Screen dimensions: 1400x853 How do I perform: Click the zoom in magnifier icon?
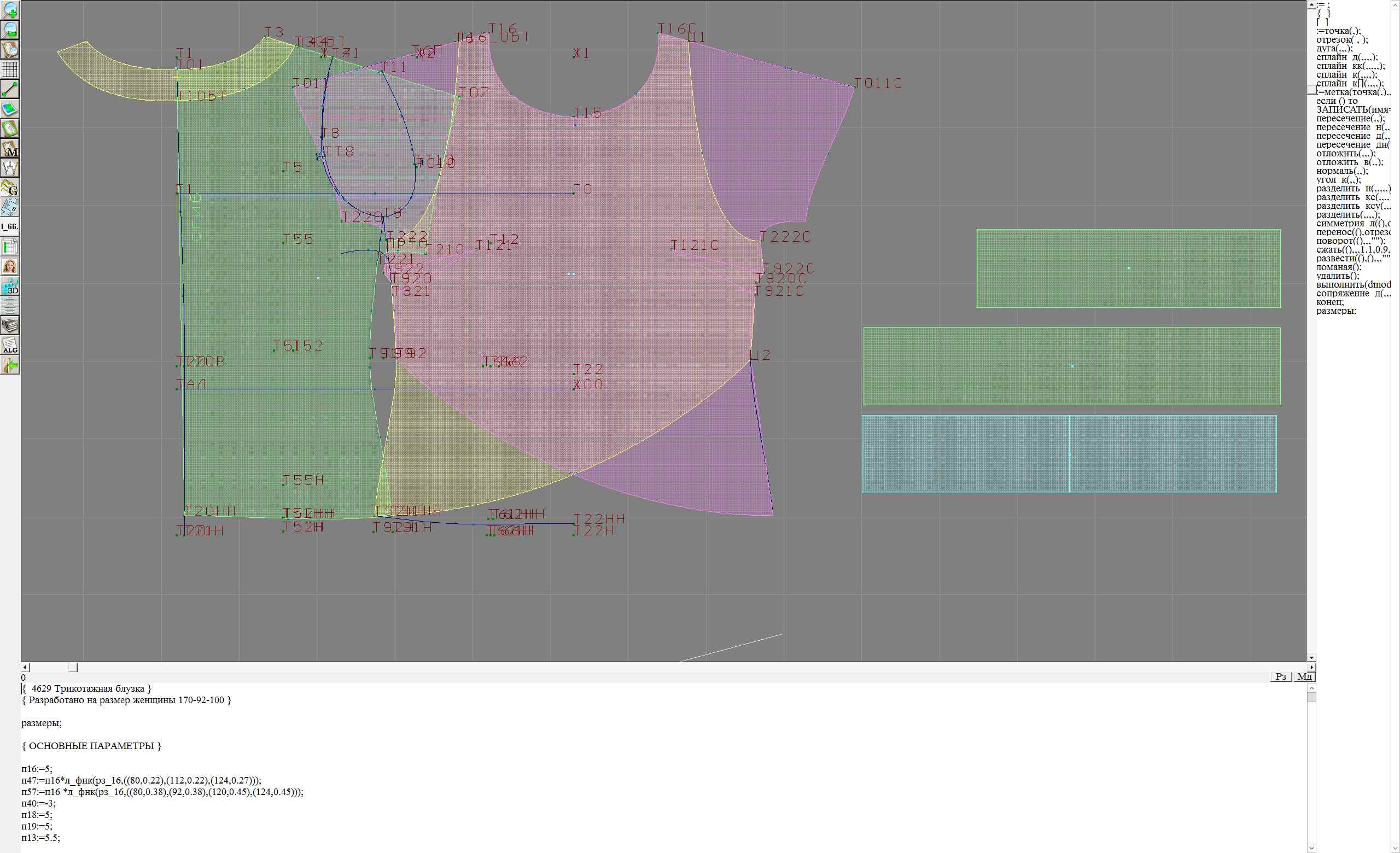tap(10, 10)
